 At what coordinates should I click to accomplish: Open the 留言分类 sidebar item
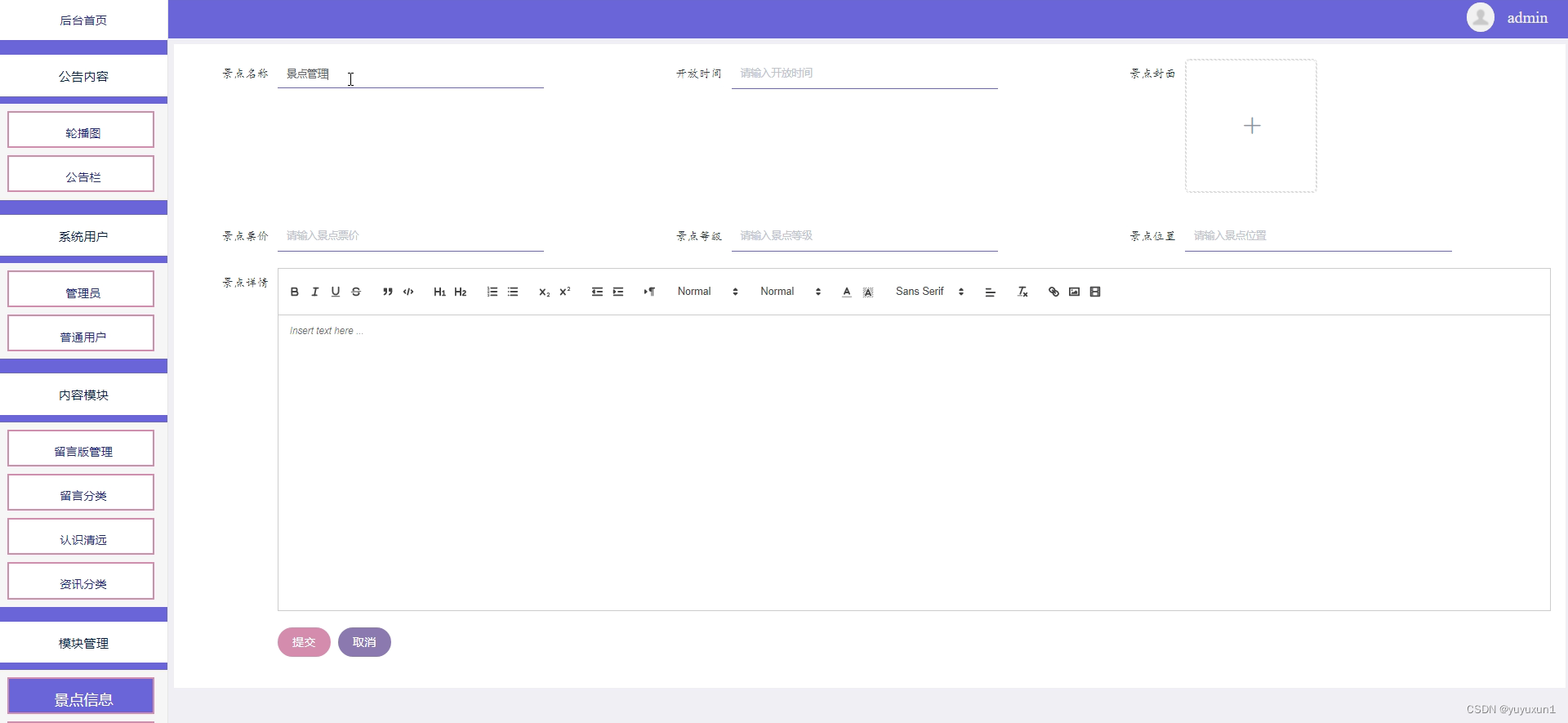(81, 493)
